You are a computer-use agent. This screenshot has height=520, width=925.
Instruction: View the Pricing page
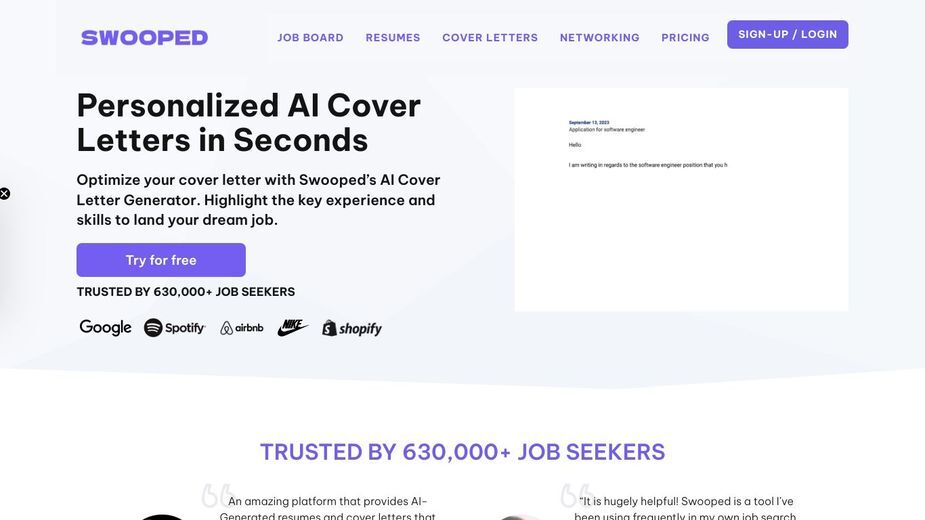(x=685, y=38)
